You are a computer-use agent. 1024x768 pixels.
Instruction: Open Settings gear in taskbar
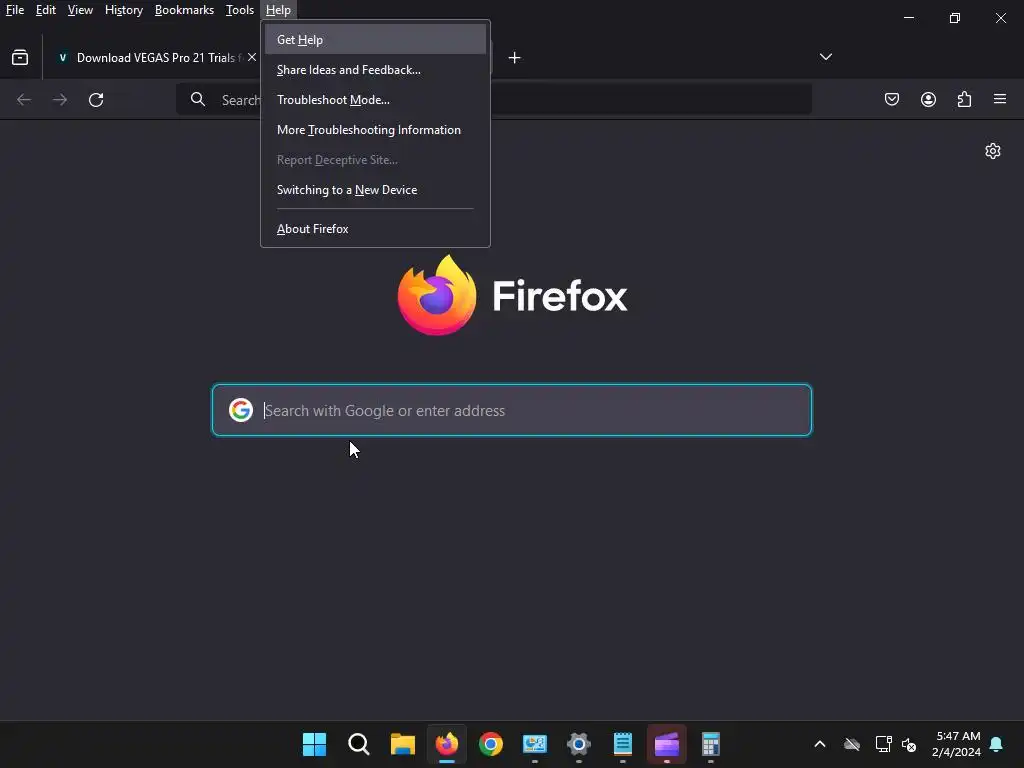579,744
